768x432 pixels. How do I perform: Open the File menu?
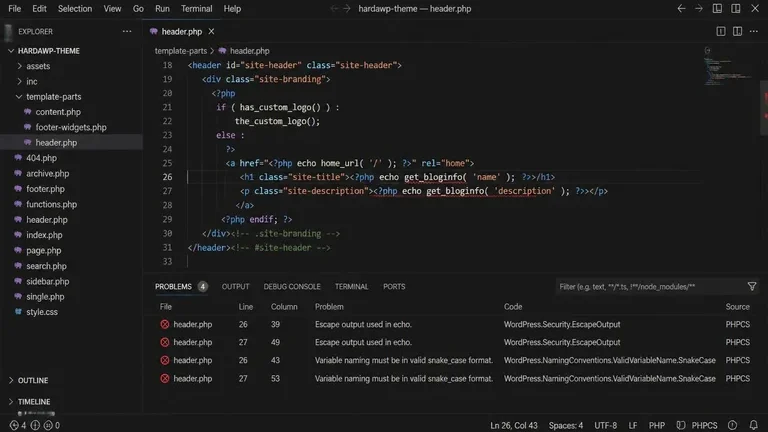(15, 9)
